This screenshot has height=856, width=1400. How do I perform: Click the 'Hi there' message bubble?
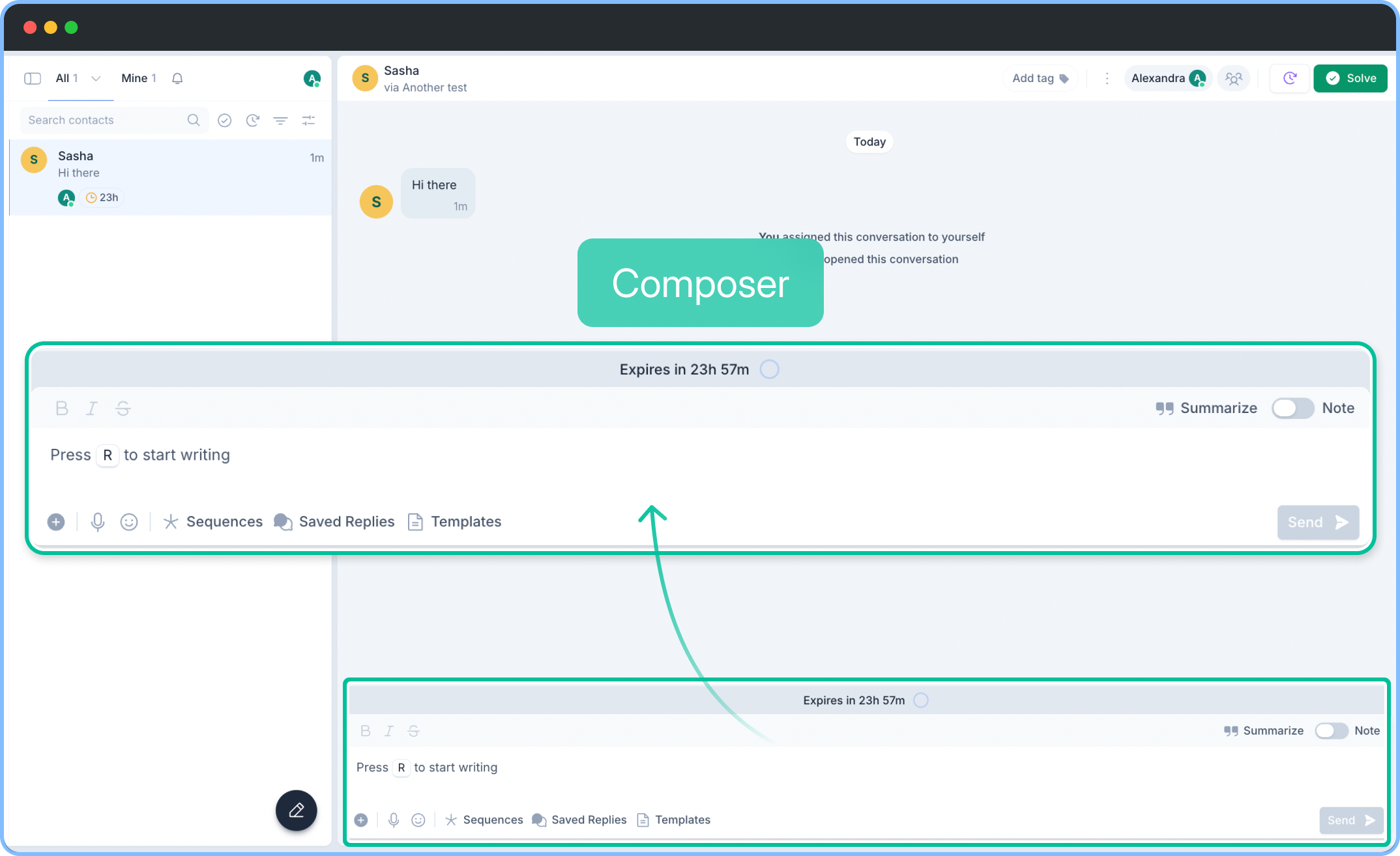point(438,193)
